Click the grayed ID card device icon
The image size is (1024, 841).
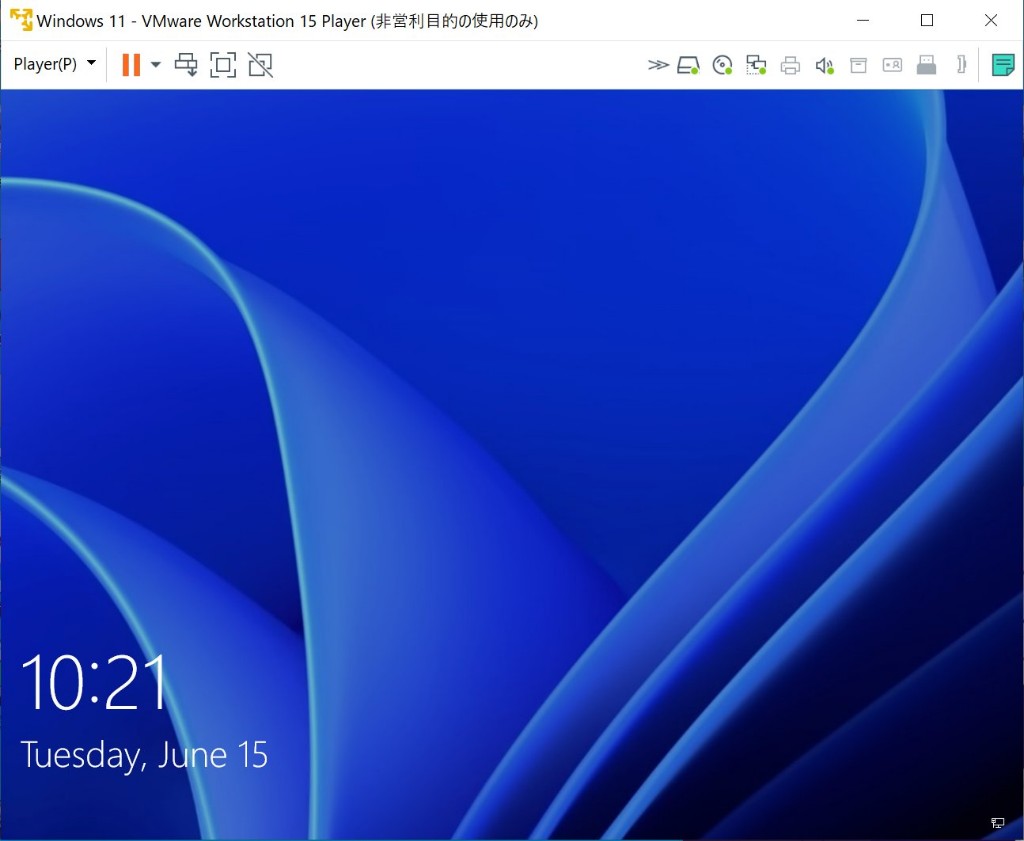tap(892, 65)
